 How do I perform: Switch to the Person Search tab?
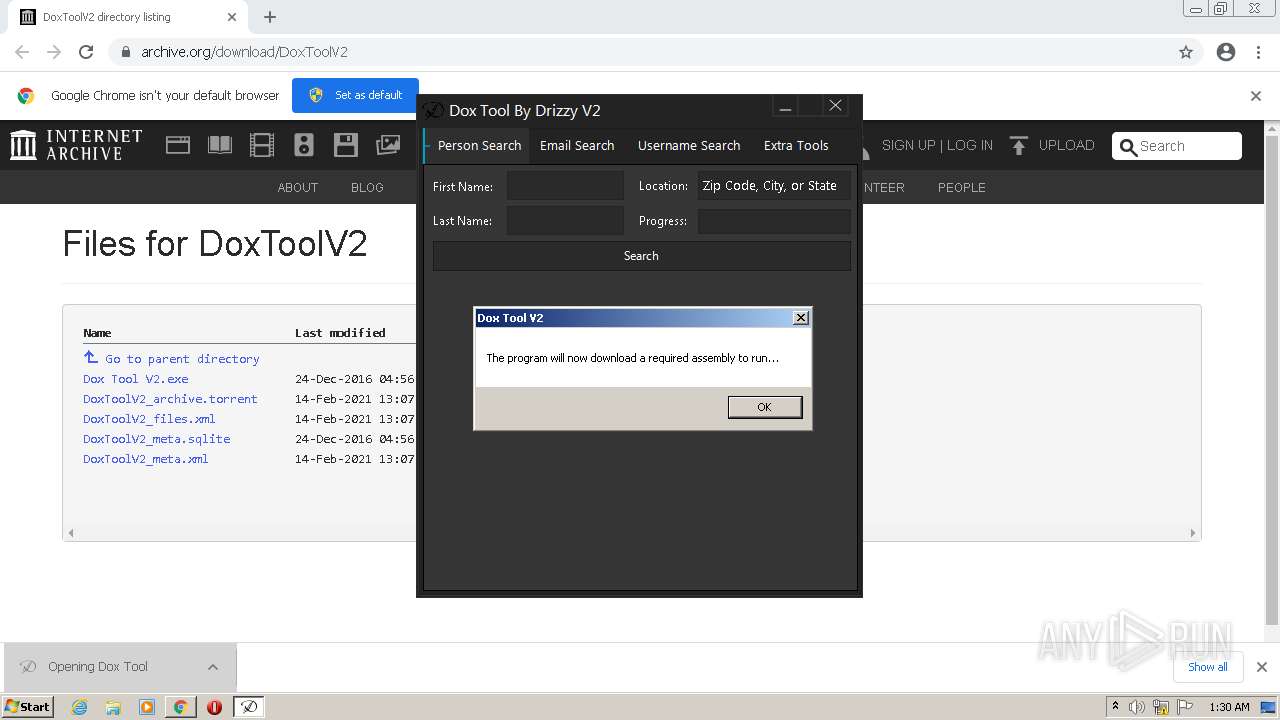click(x=479, y=145)
